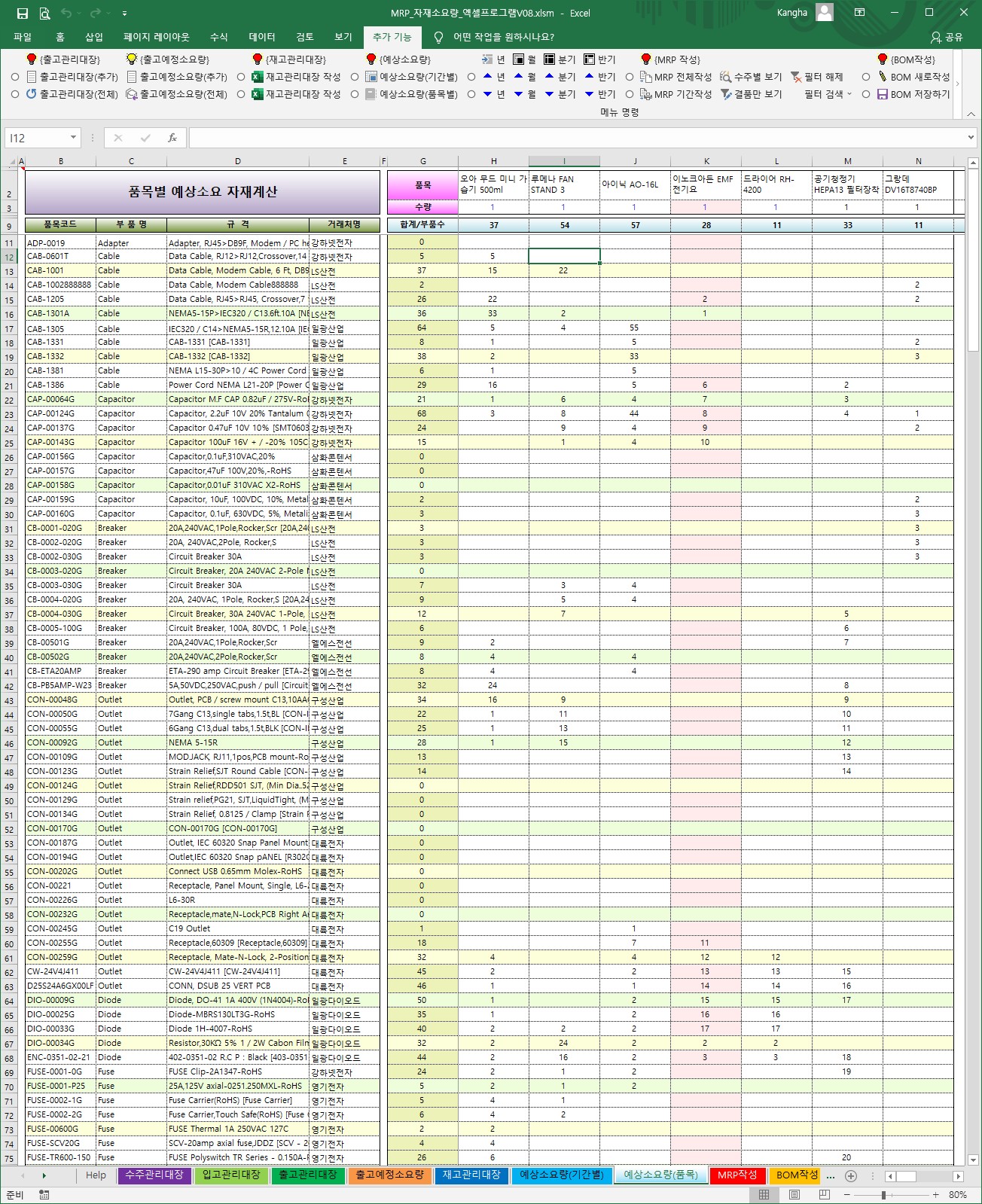Run MRP 전체작성
Image resolution: width=982 pixels, height=1204 pixels.
676,77
